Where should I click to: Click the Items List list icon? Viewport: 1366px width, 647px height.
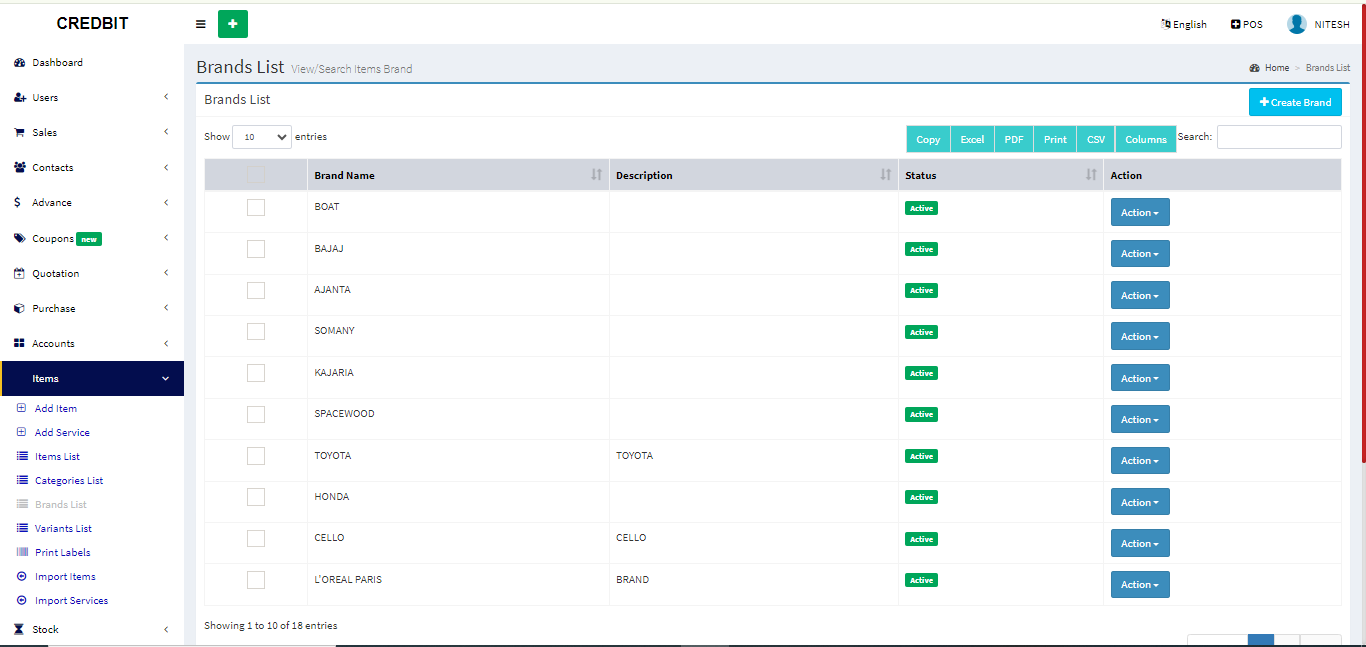tap(23, 456)
